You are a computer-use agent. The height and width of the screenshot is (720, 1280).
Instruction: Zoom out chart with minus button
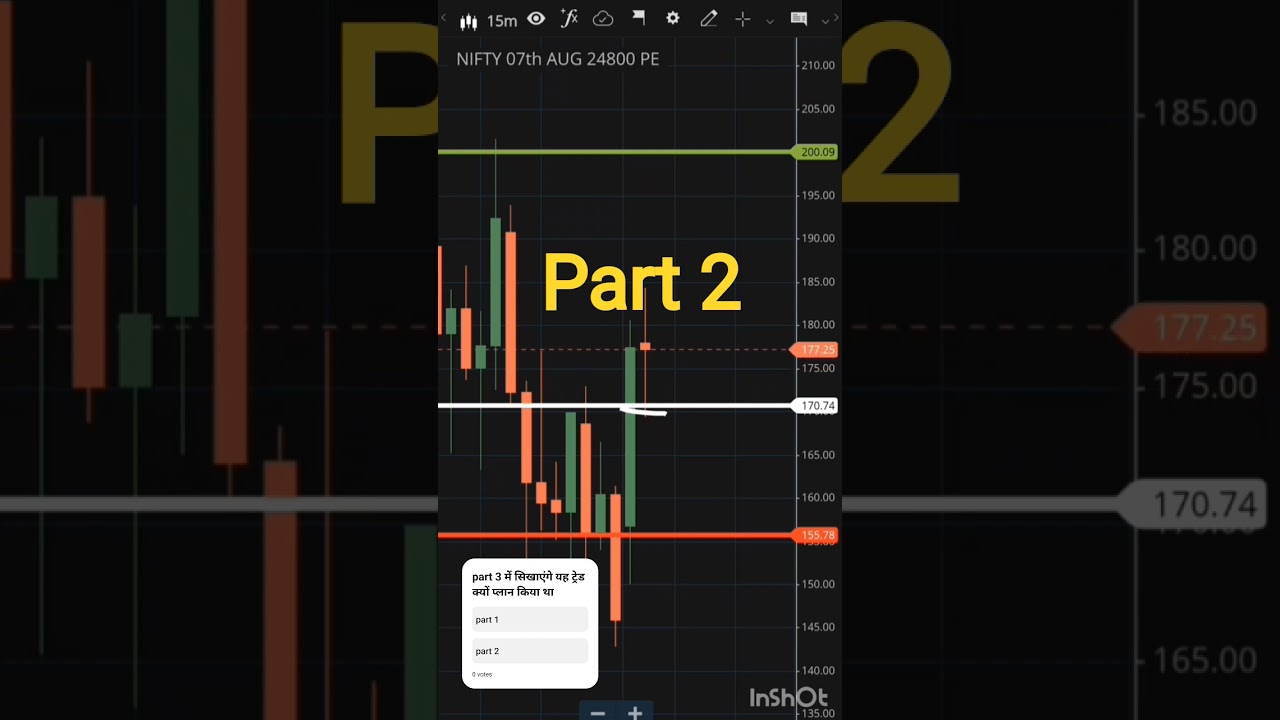click(598, 713)
